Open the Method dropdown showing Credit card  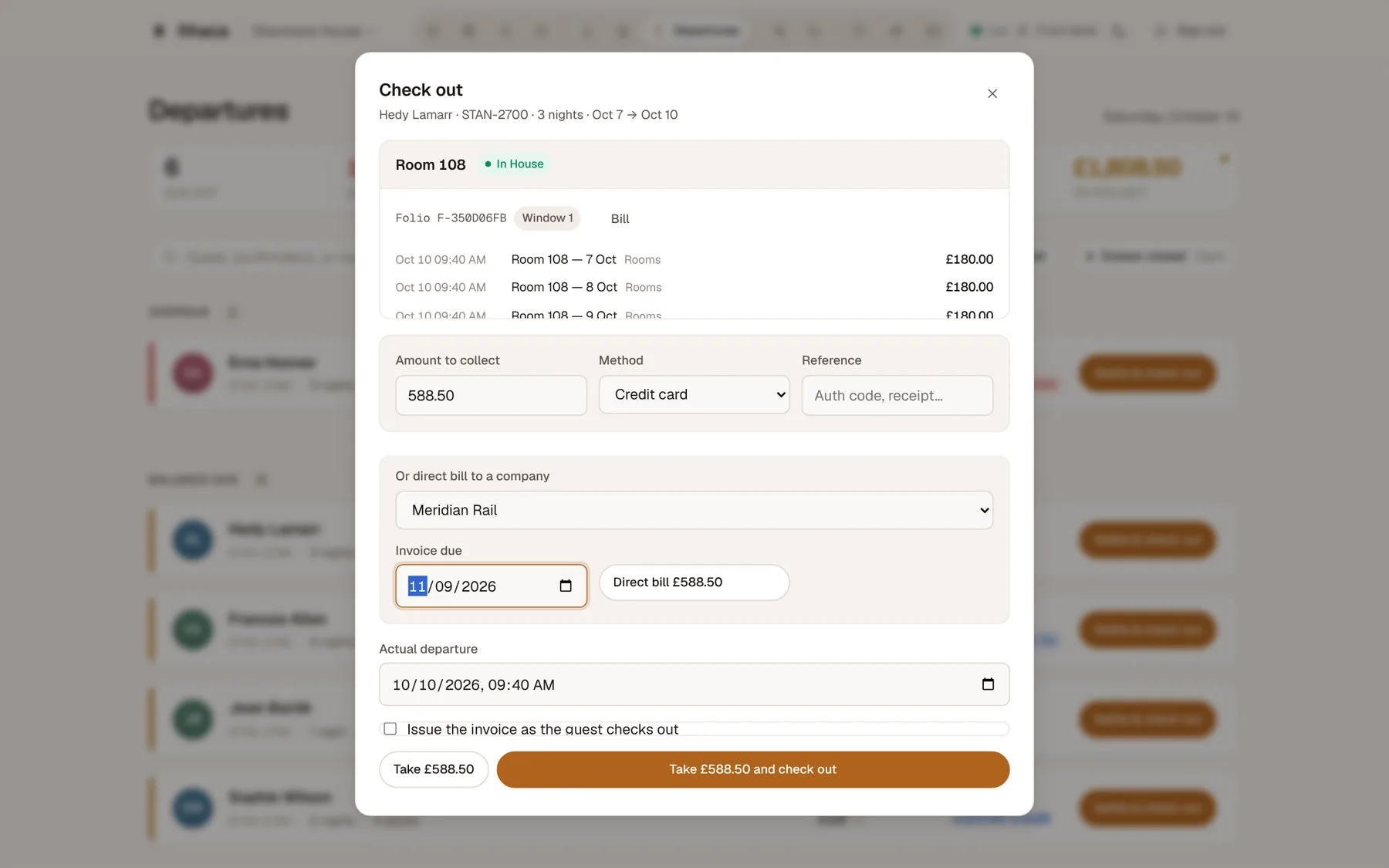[694, 395]
